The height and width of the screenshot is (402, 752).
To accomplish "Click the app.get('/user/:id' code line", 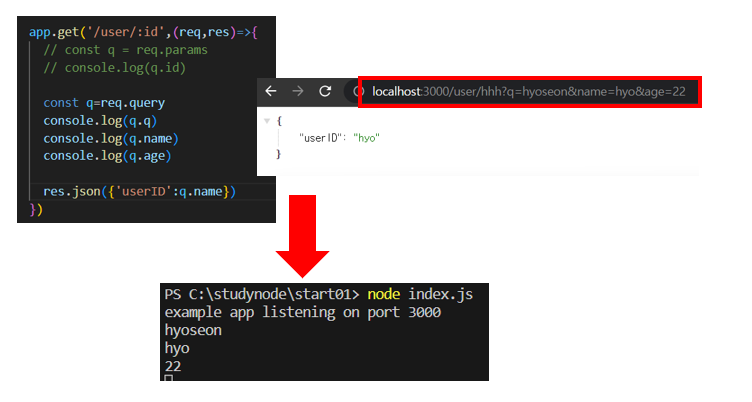I will click(143, 32).
